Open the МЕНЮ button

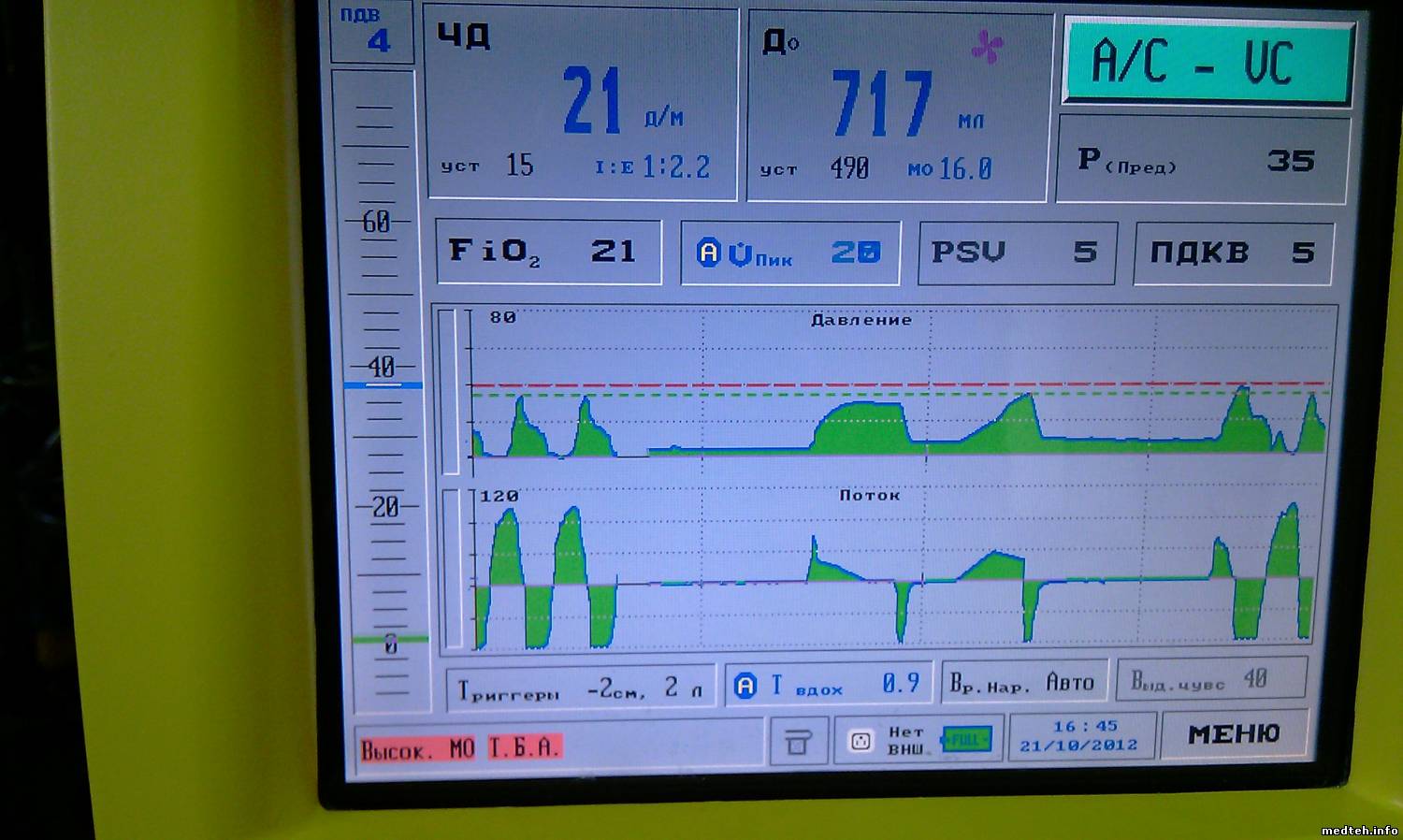[x=1234, y=735]
